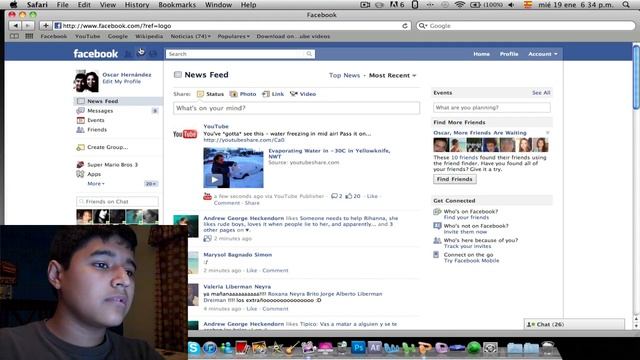640x360 pixels.
Task: Open Skype from the Dock
Action: pos(194,348)
